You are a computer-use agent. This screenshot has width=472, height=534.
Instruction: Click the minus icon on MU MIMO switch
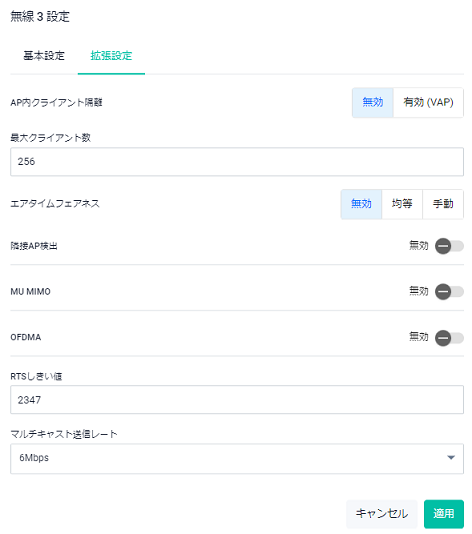[x=443, y=292]
